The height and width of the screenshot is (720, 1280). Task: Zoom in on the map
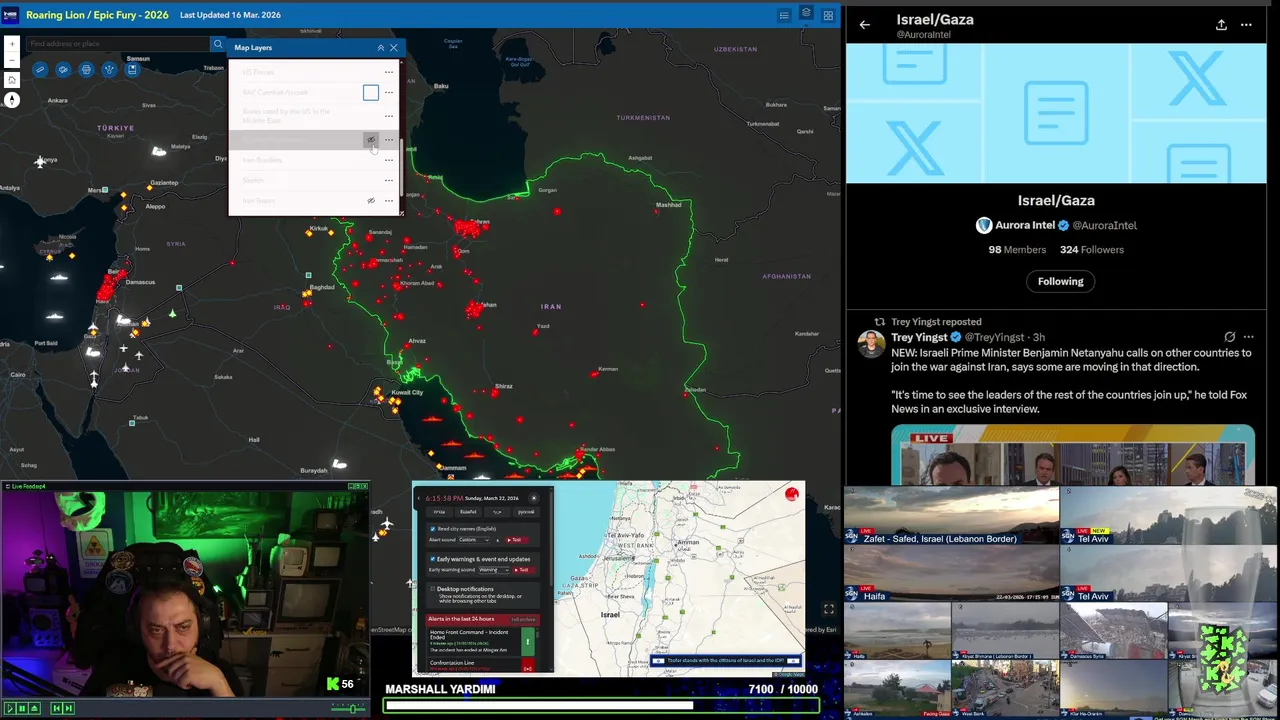[x=12, y=44]
